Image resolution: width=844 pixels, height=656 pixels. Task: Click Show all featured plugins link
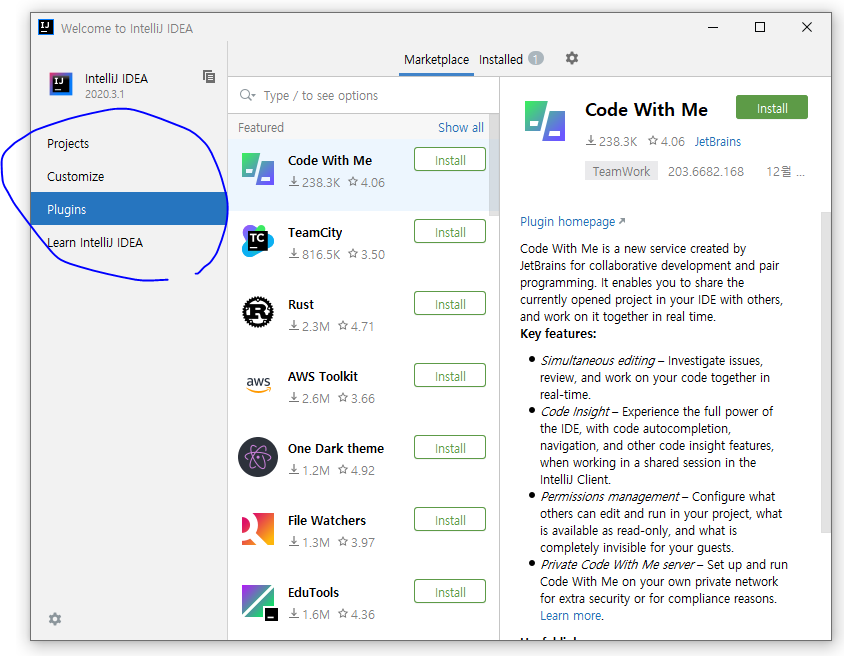(x=461, y=128)
